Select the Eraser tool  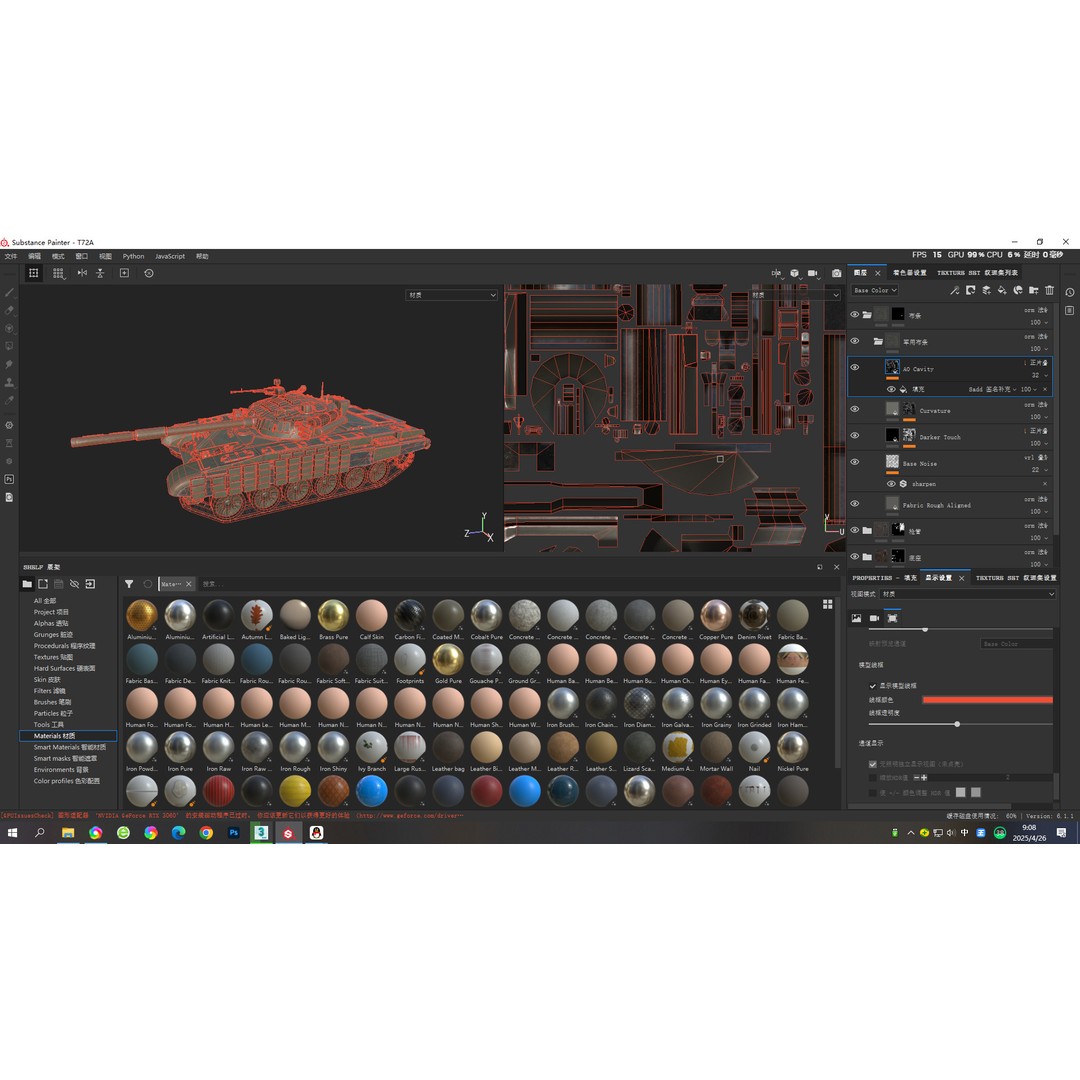coord(9,311)
